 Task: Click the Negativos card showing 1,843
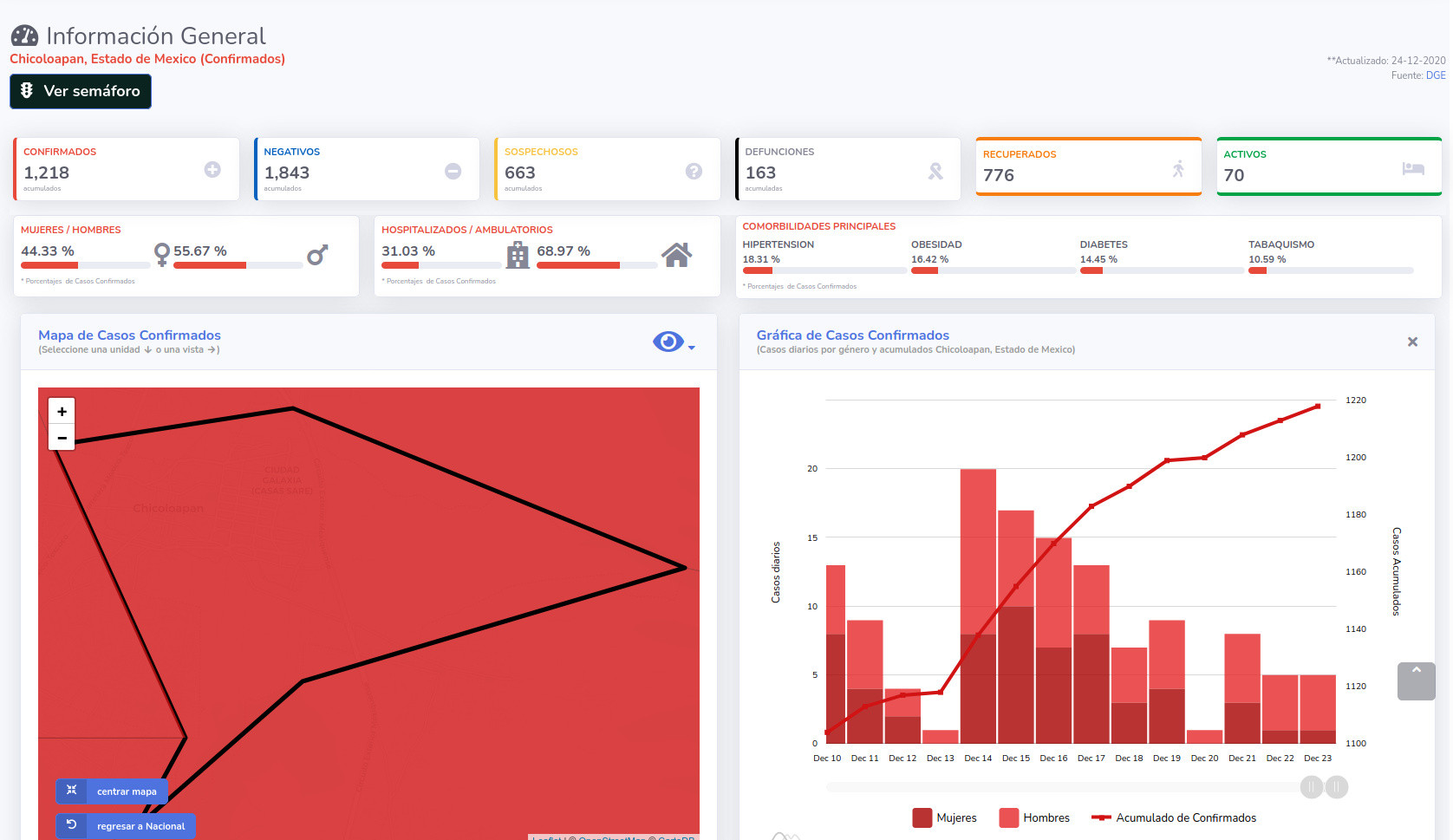click(x=367, y=169)
